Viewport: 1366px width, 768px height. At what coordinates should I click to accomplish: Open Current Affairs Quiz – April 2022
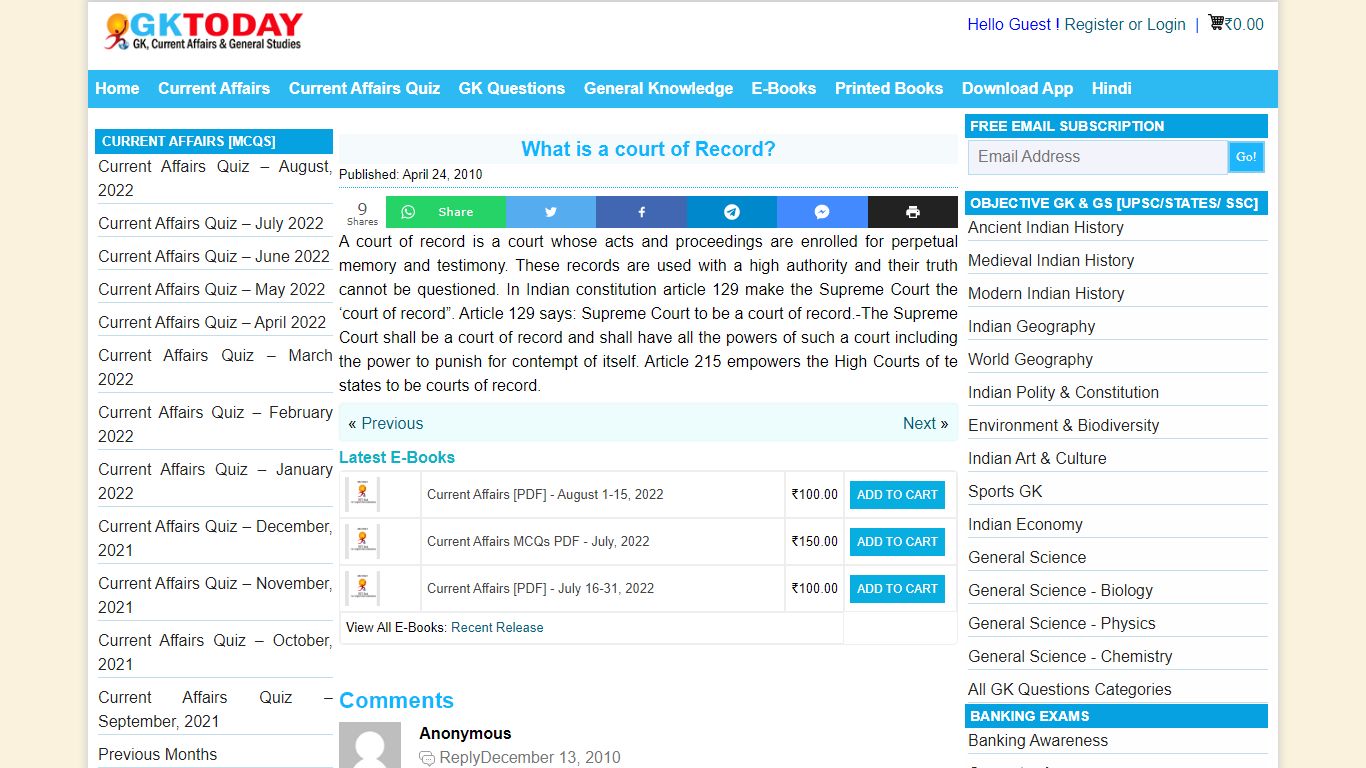[212, 322]
